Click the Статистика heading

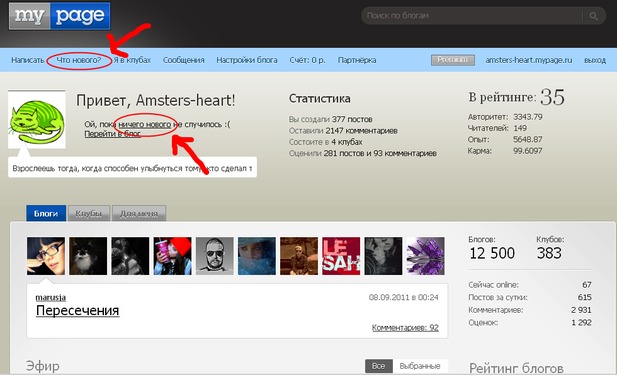coord(320,98)
